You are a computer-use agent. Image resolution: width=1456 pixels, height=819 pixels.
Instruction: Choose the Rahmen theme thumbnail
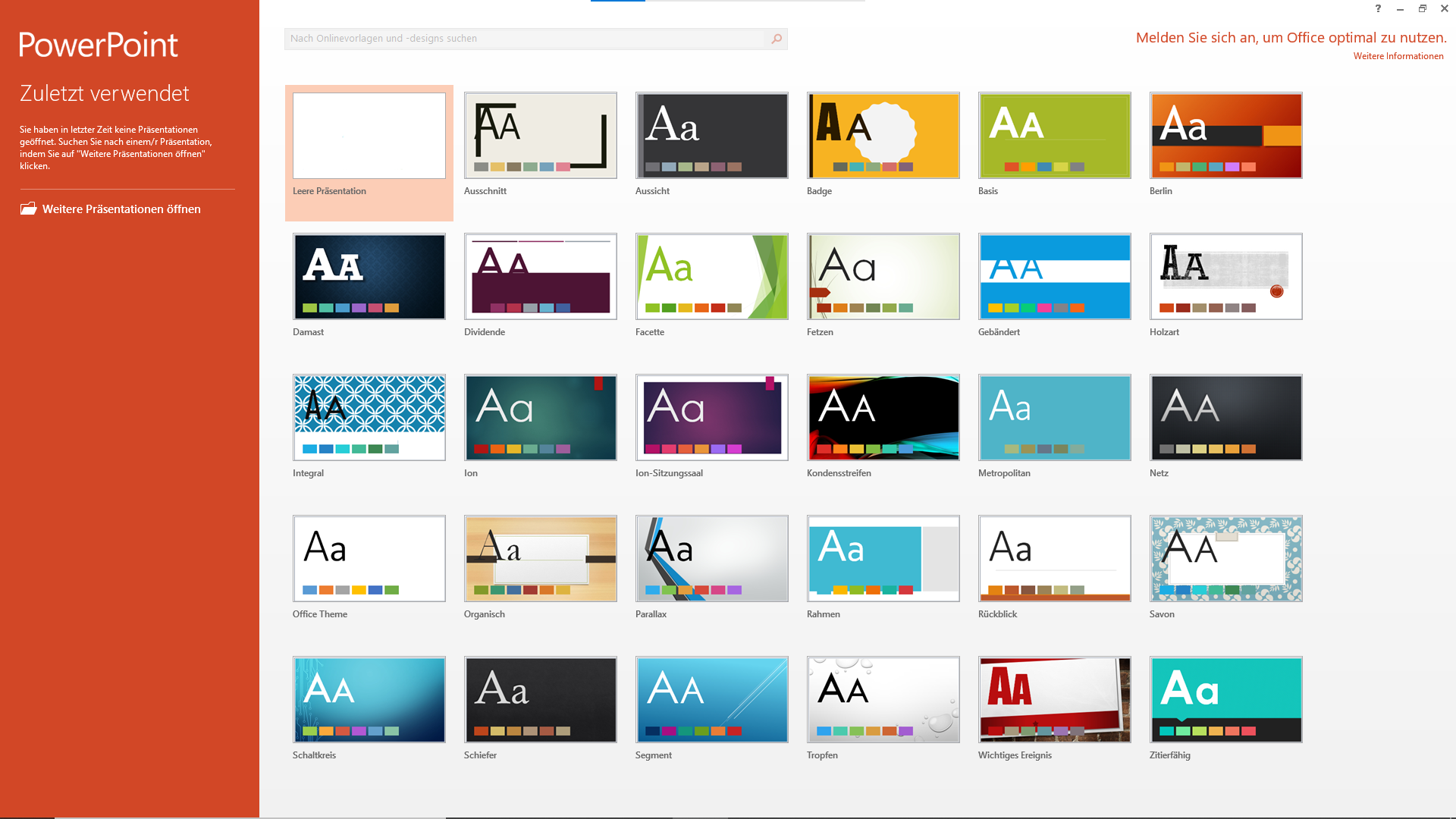point(883,559)
